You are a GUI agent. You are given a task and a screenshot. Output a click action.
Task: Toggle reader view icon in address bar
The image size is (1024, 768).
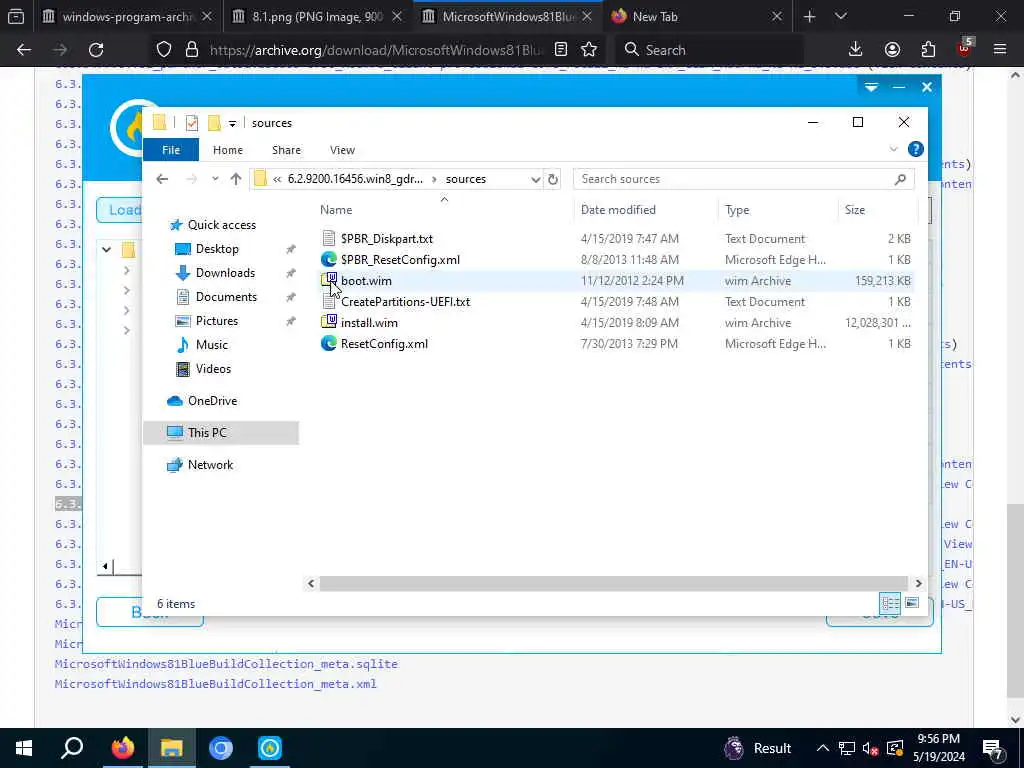[560, 50]
